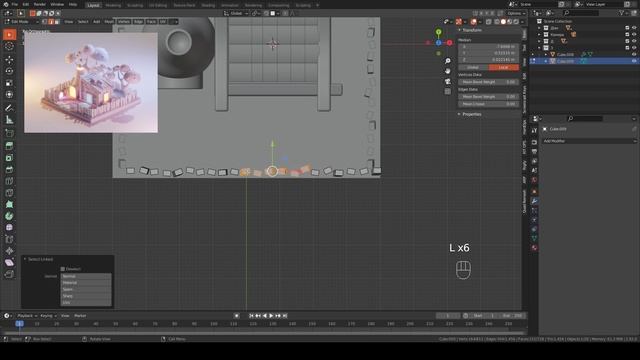Switch to solid viewport shading mode
Viewport: 640px width, 360px height.
pos(503,22)
